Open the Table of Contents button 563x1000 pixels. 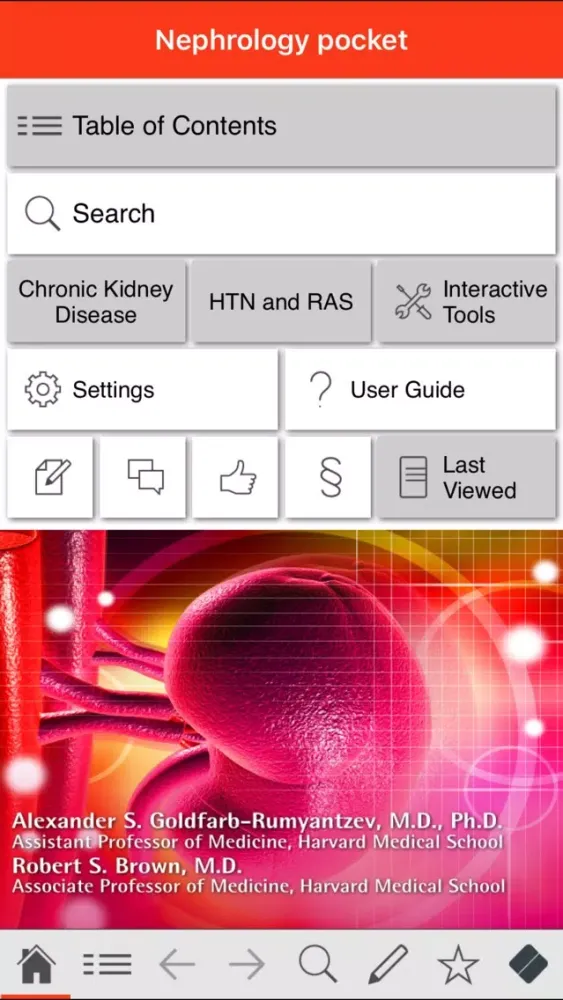tap(281, 126)
